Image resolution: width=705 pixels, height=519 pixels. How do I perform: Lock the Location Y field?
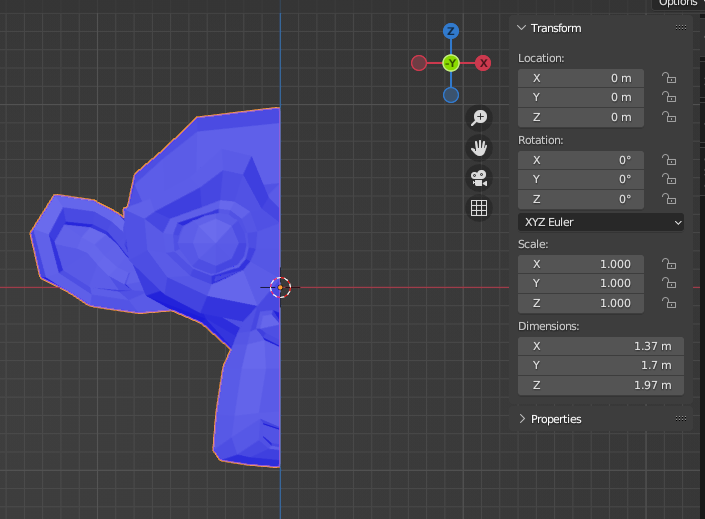click(x=669, y=97)
